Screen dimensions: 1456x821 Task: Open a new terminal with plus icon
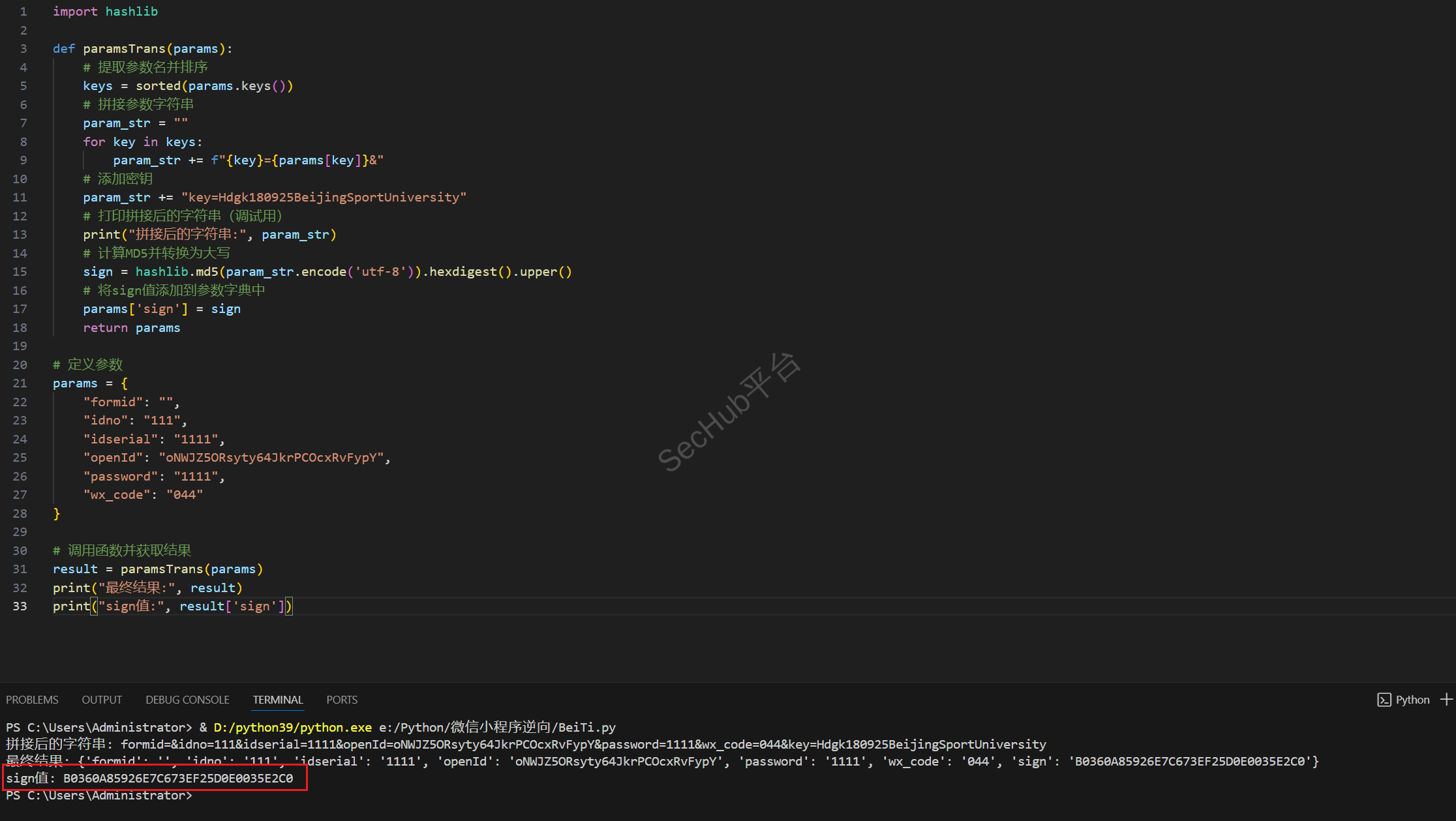point(1446,699)
